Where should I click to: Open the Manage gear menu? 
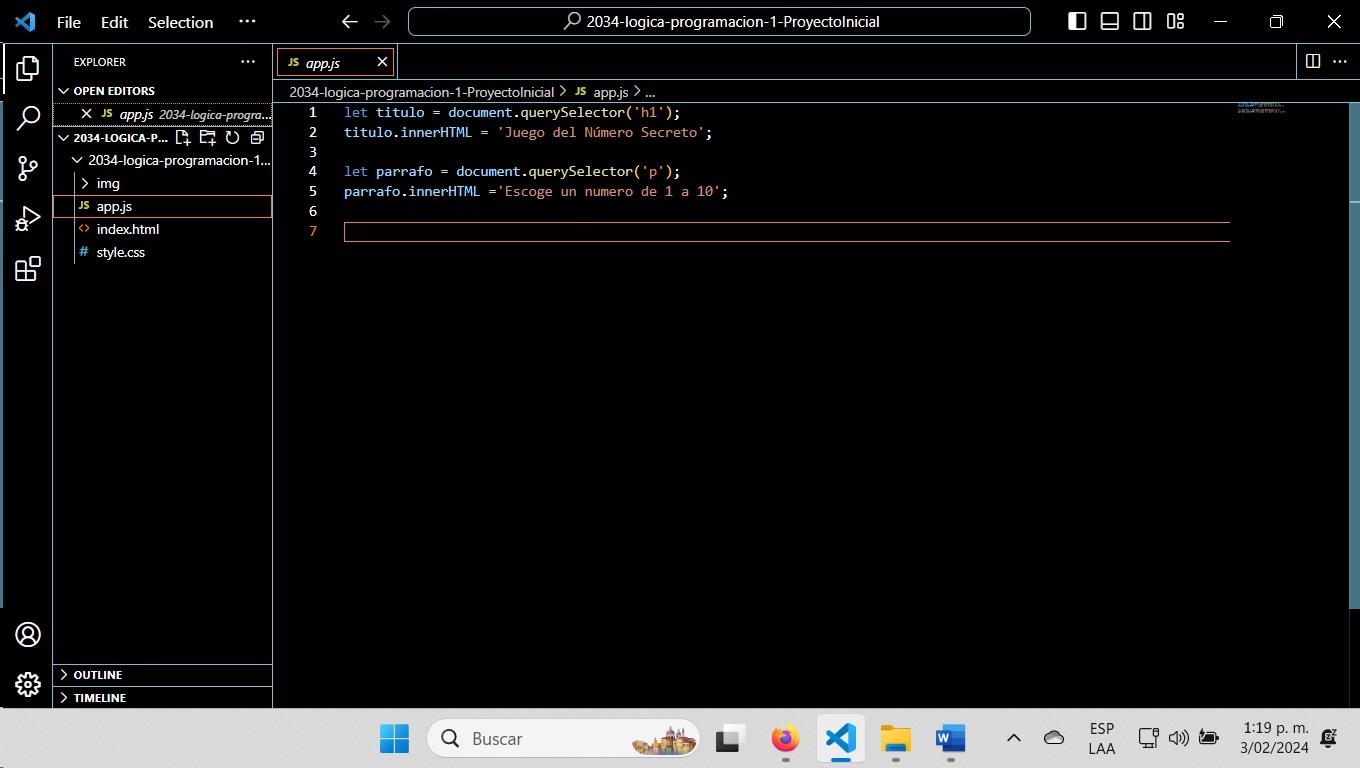click(x=27, y=684)
